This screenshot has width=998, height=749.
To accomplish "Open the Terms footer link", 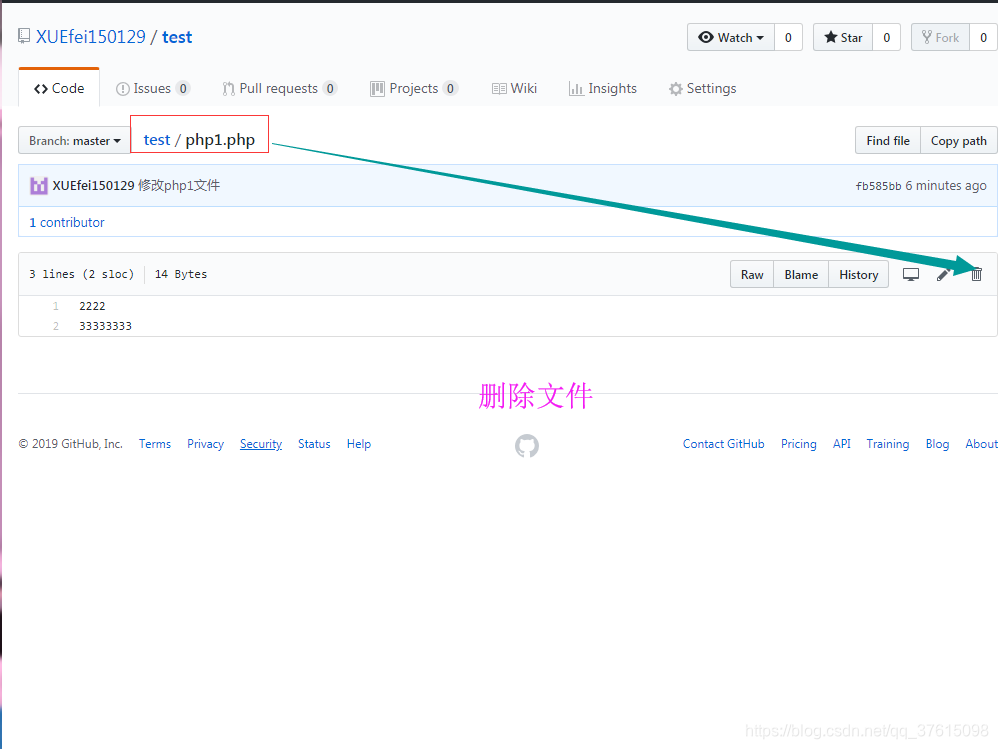I will coord(155,444).
